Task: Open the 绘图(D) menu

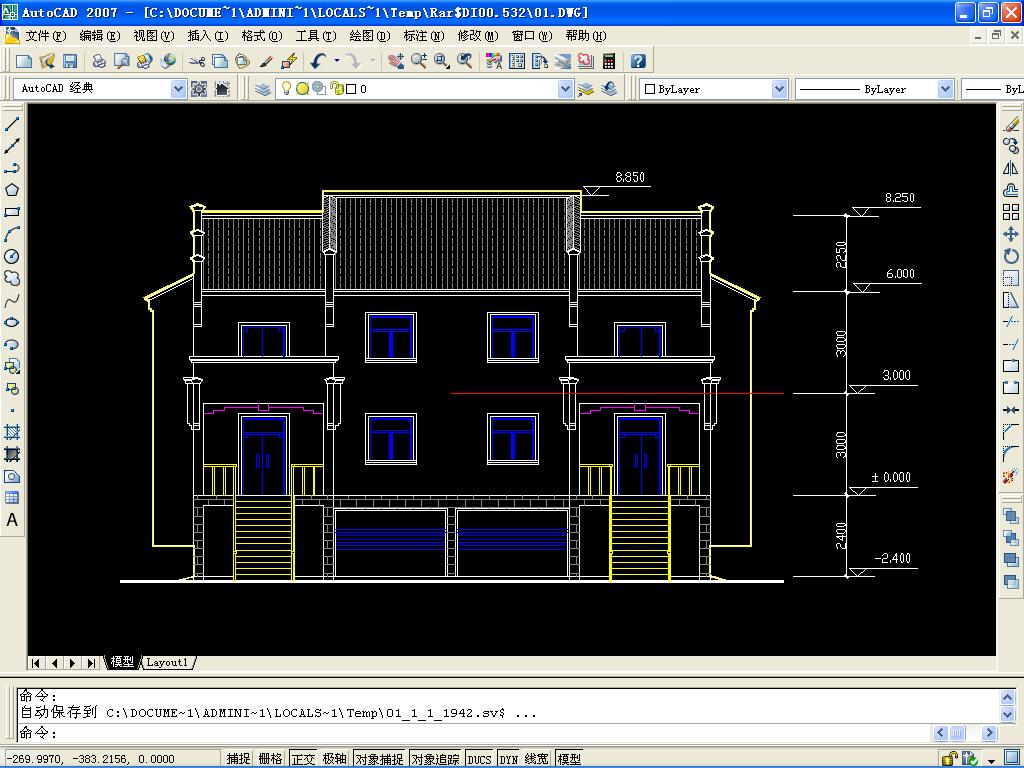Action: (370, 36)
